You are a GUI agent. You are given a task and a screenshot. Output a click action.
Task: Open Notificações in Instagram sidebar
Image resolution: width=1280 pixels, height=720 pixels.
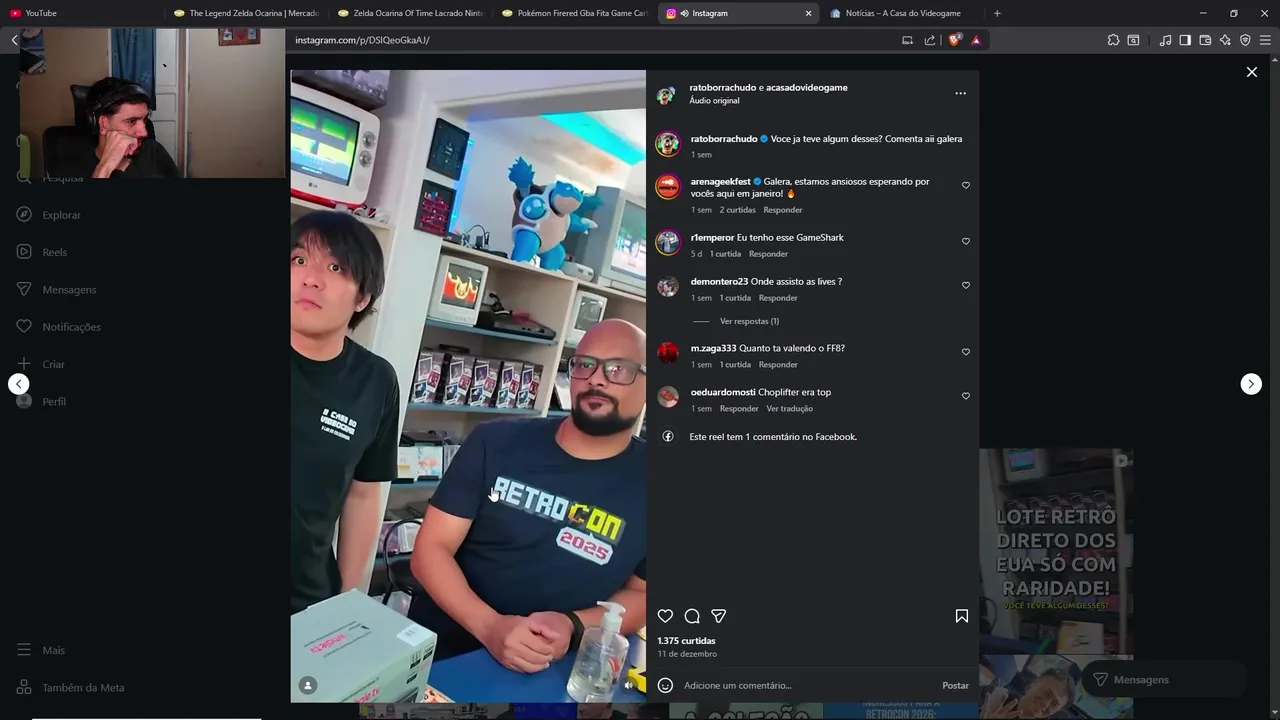59,327
